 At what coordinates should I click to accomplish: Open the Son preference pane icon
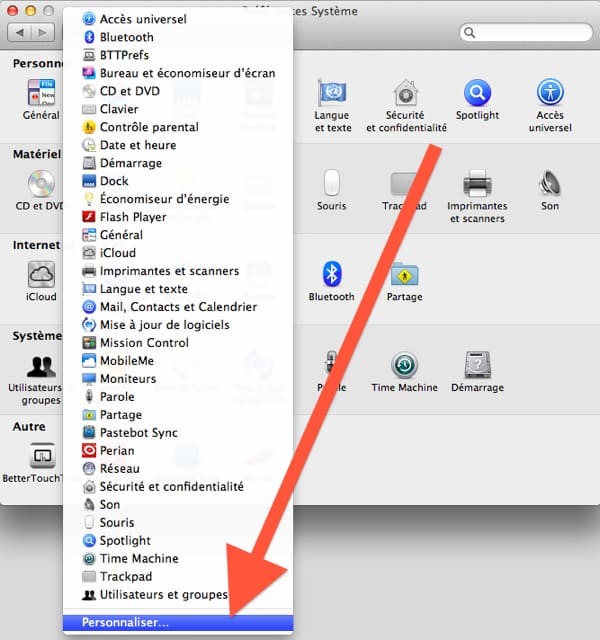coord(550,183)
